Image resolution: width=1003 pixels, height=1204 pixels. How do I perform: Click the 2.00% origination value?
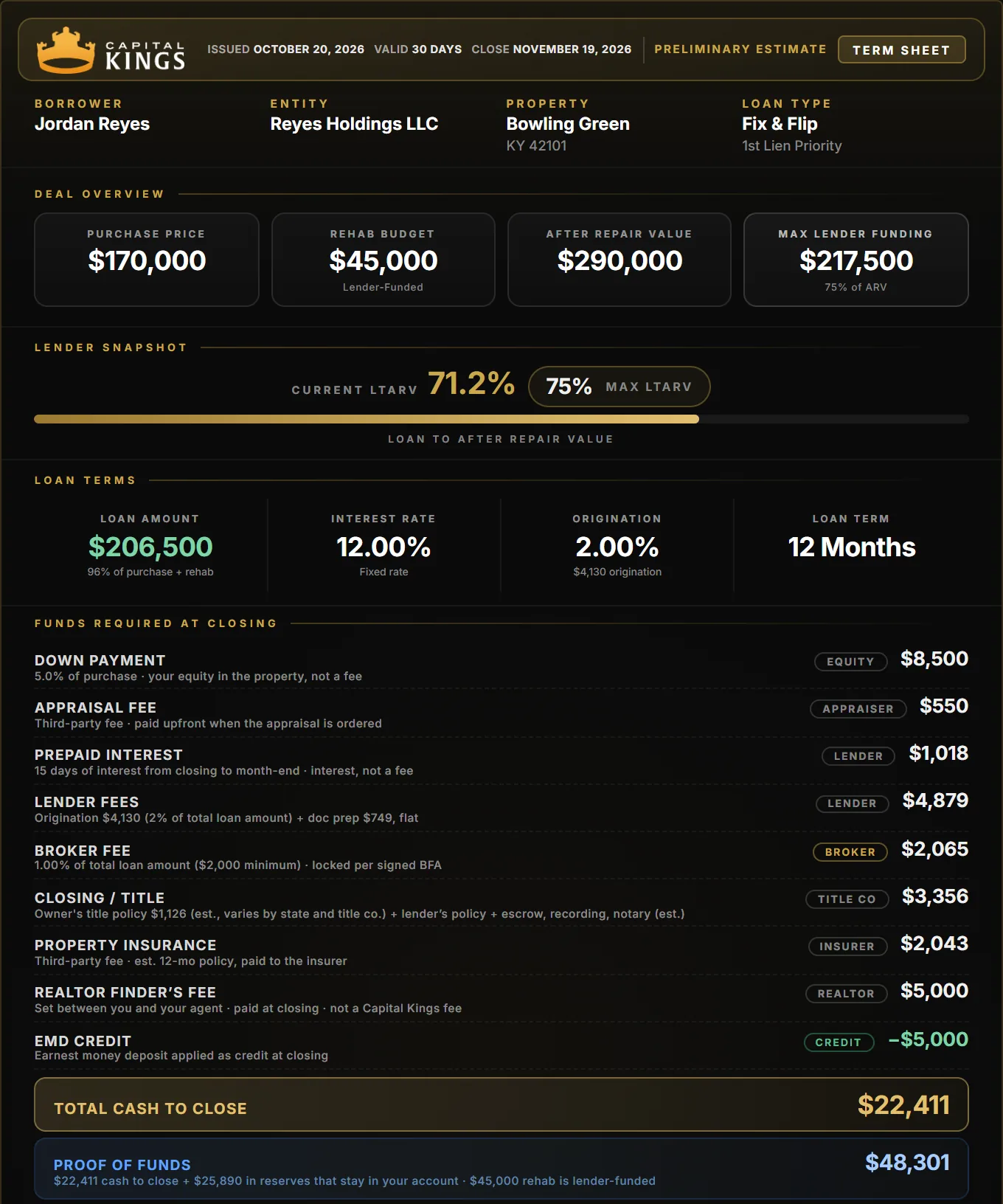point(617,547)
